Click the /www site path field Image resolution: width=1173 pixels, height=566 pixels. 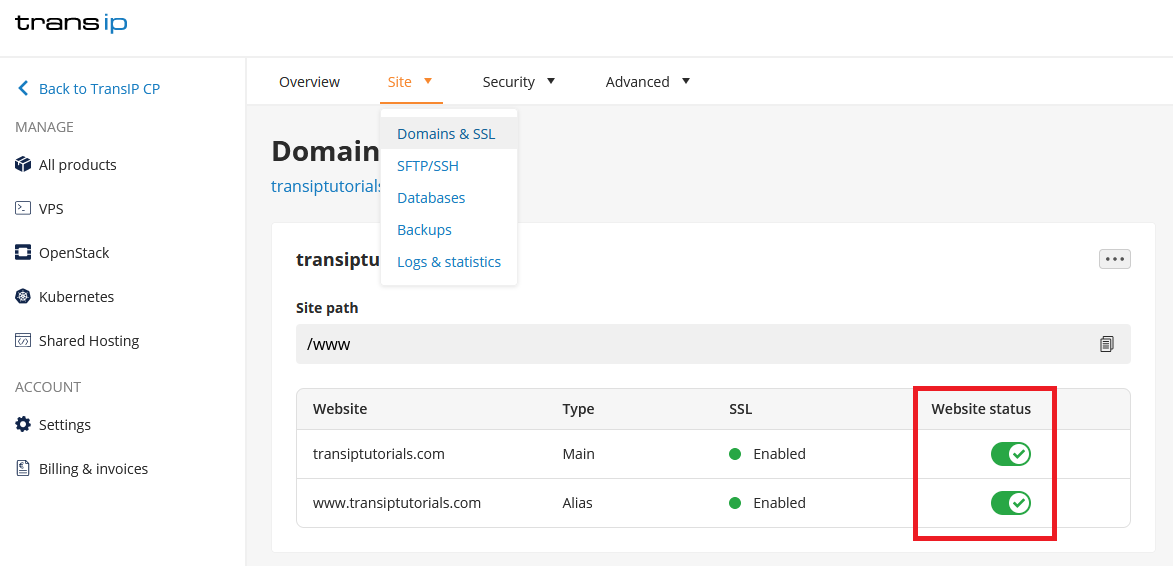pyautogui.click(x=713, y=344)
